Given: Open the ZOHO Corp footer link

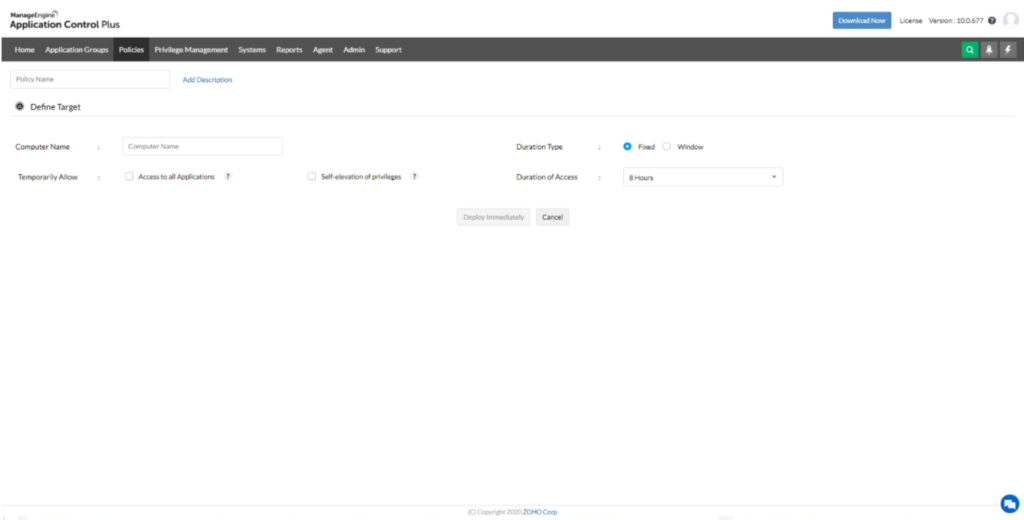Looking at the screenshot, I should [x=540, y=512].
